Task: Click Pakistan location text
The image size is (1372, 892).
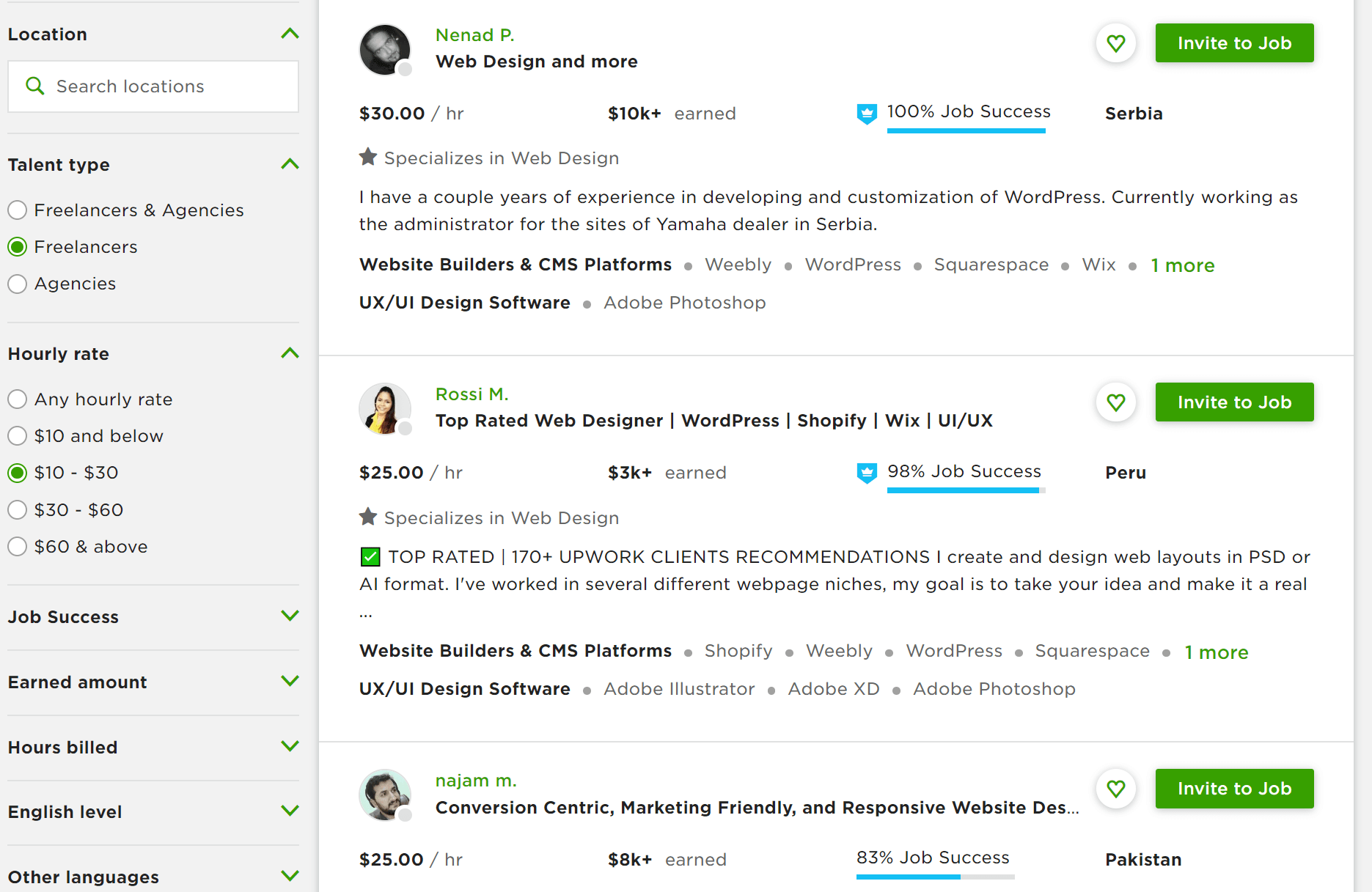Action: coord(1143,860)
